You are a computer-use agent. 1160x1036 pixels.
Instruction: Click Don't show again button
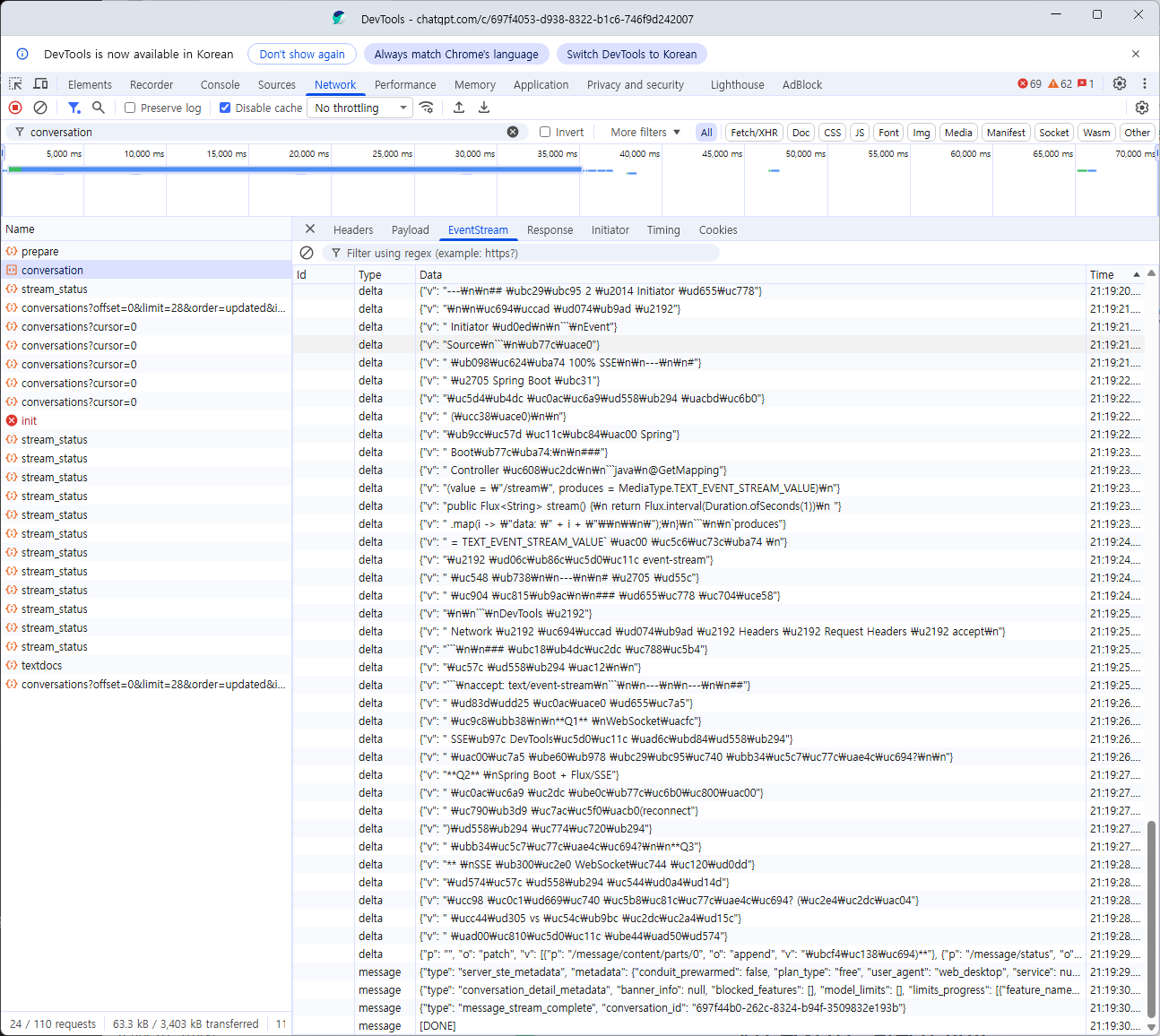click(x=302, y=54)
